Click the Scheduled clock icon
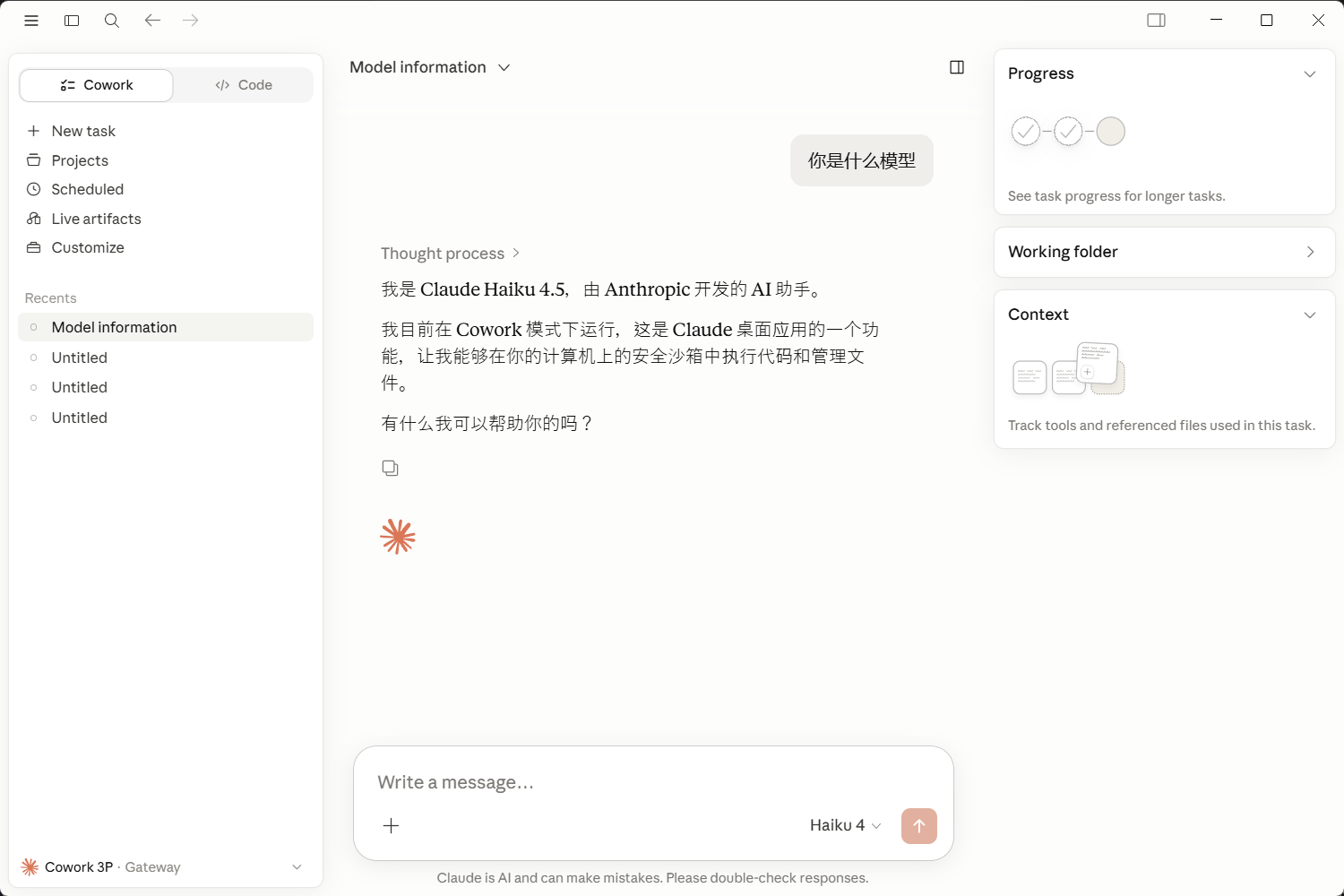The width and height of the screenshot is (1344, 896). 34,189
